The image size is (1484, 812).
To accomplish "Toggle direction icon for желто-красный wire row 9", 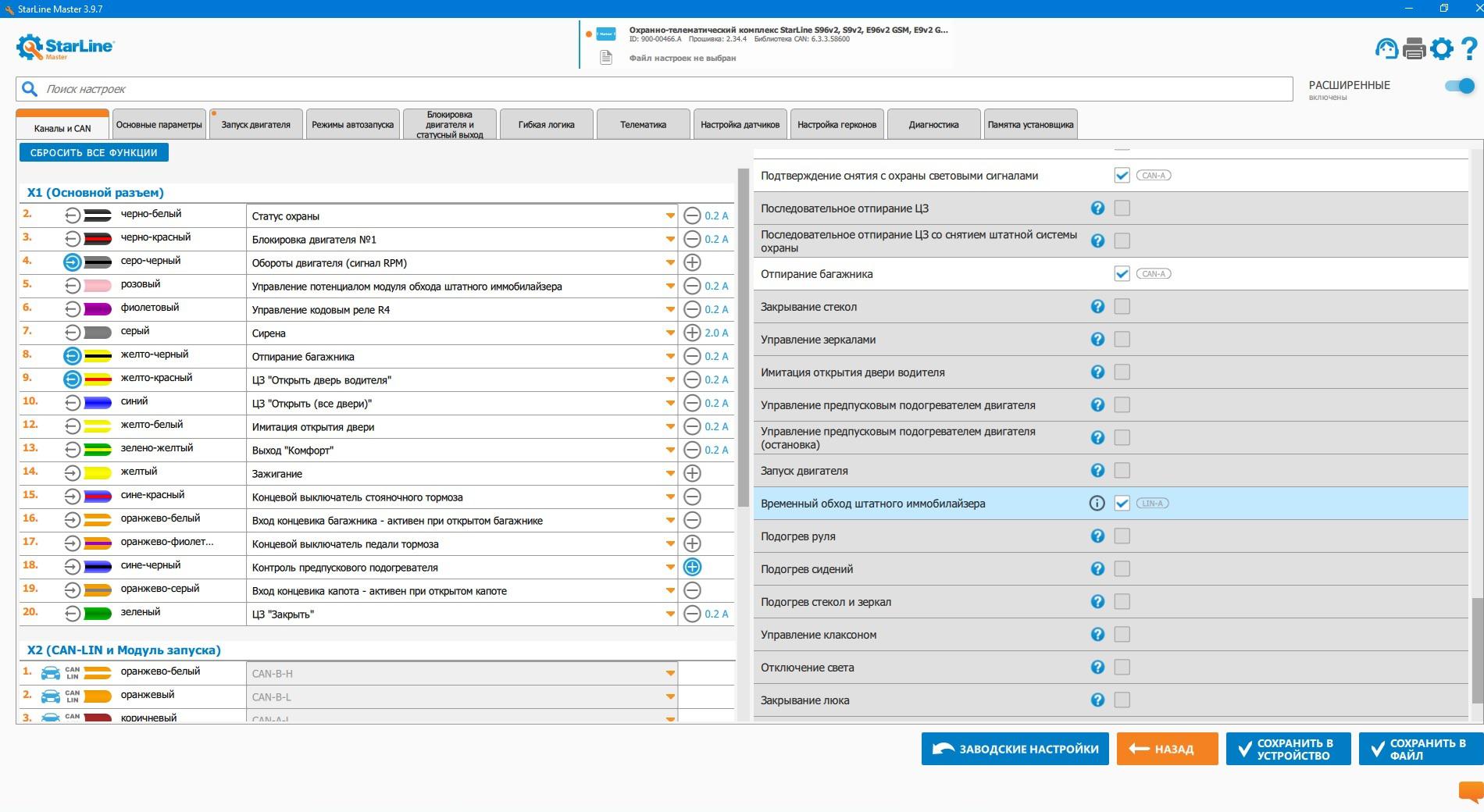I will click(x=72, y=379).
